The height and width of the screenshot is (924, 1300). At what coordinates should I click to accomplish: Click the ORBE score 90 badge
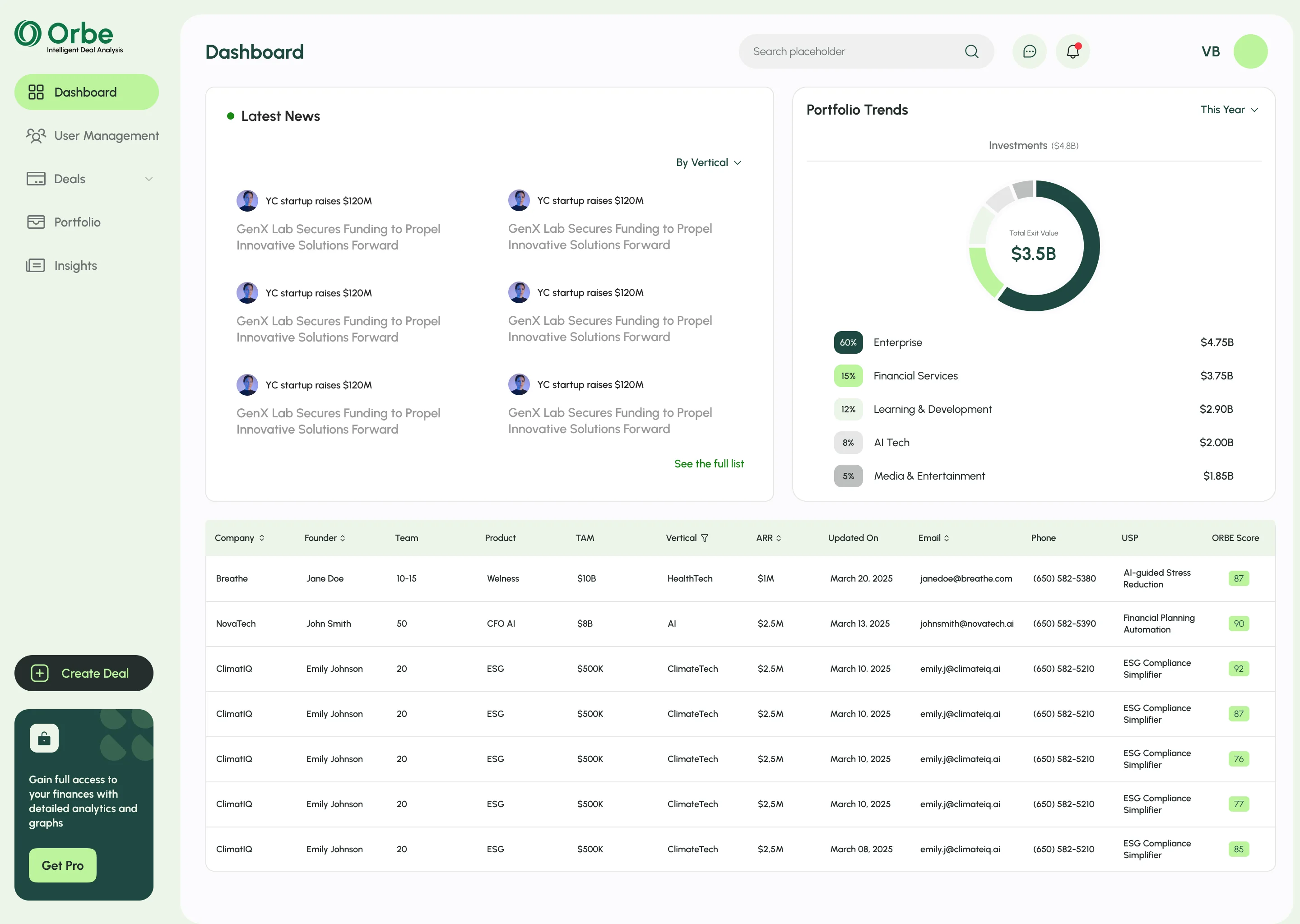1239,624
